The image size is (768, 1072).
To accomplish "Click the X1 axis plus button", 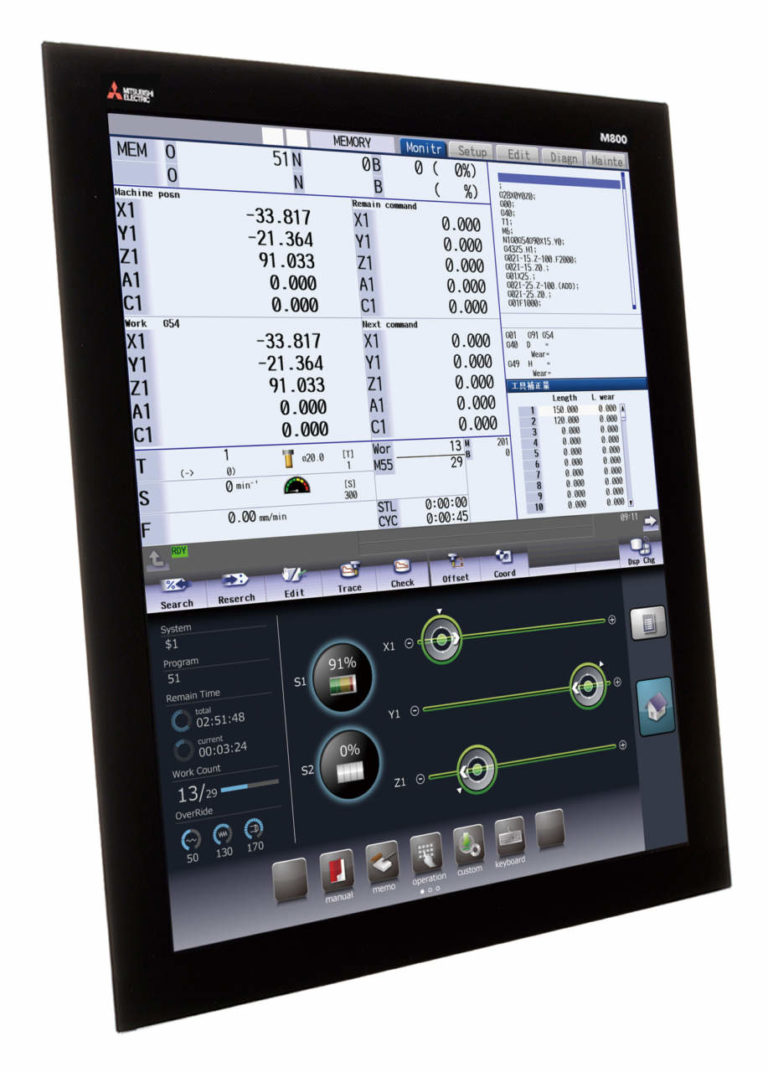I will (x=611, y=619).
